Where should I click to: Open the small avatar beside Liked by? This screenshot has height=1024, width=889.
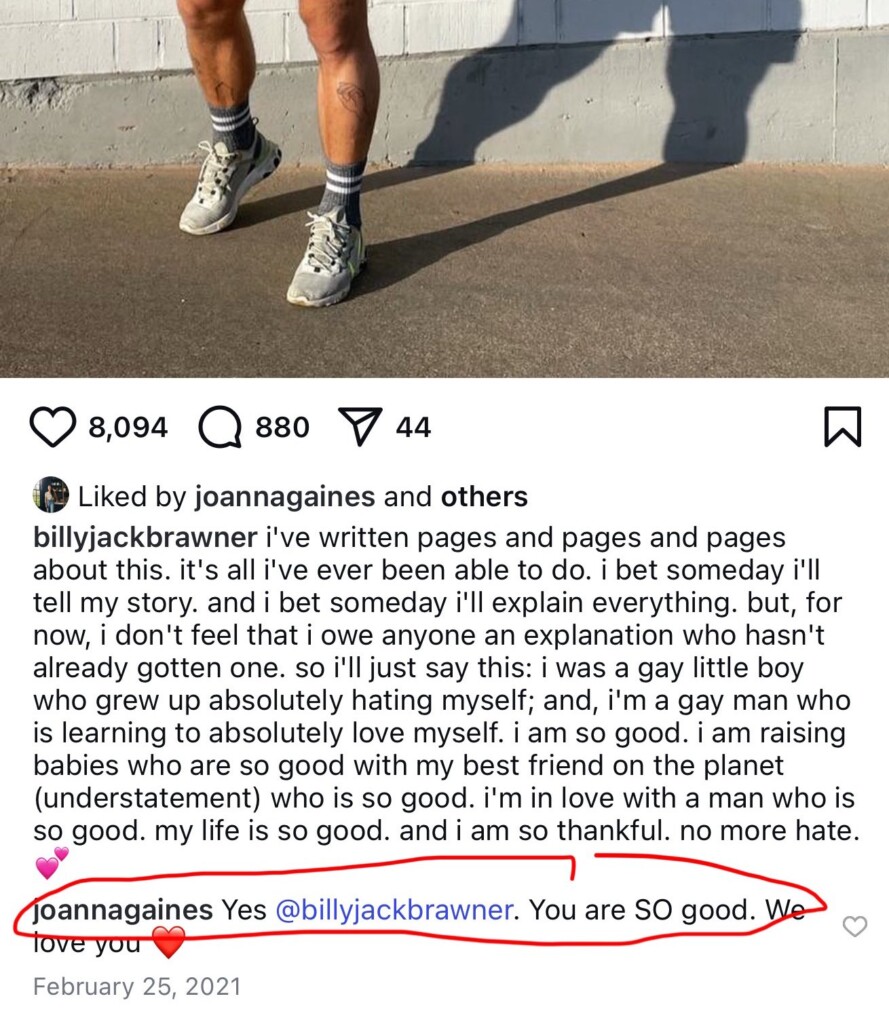(50, 495)
